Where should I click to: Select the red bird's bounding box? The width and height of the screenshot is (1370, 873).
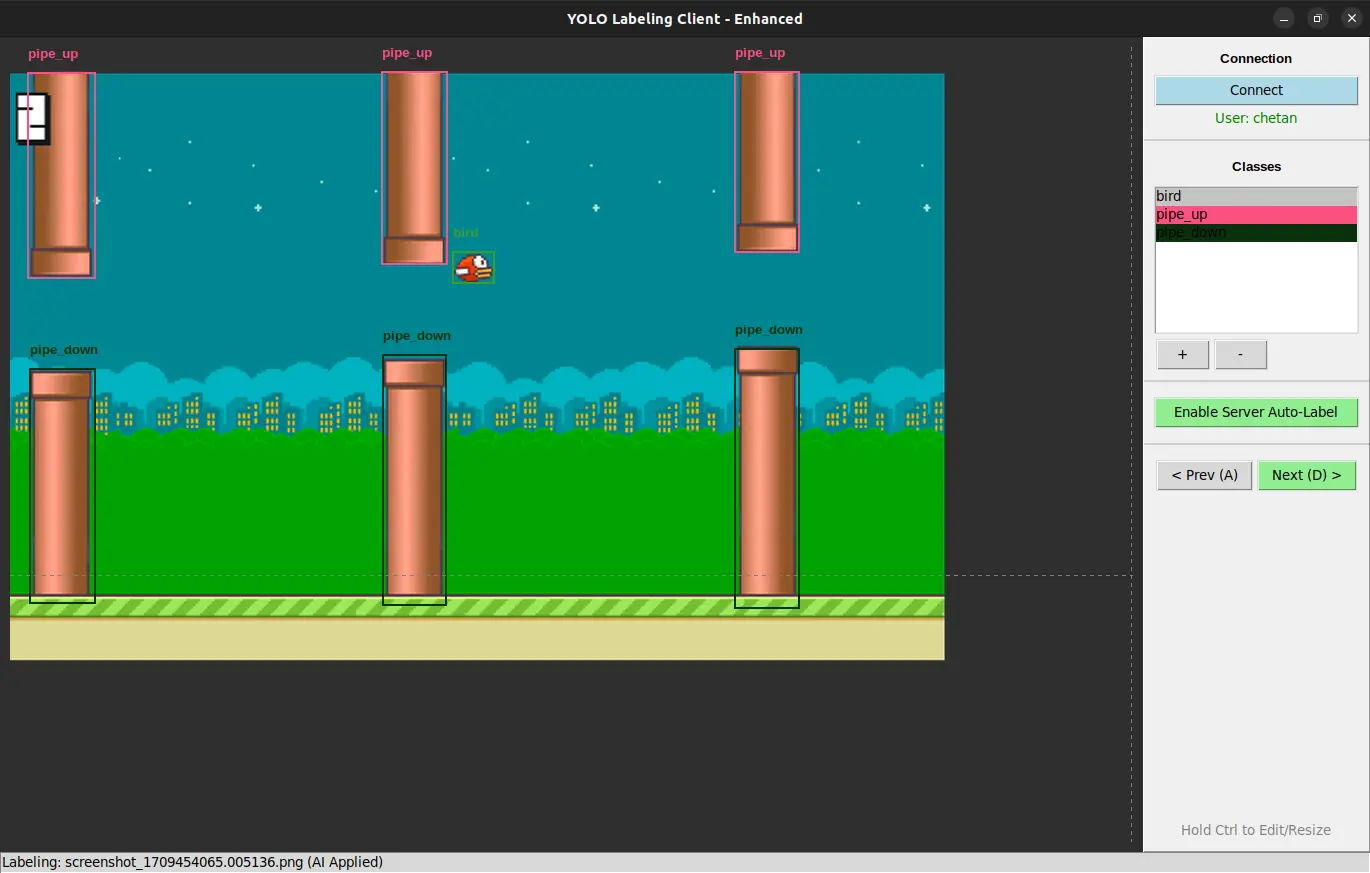click(x=473, y=267)
